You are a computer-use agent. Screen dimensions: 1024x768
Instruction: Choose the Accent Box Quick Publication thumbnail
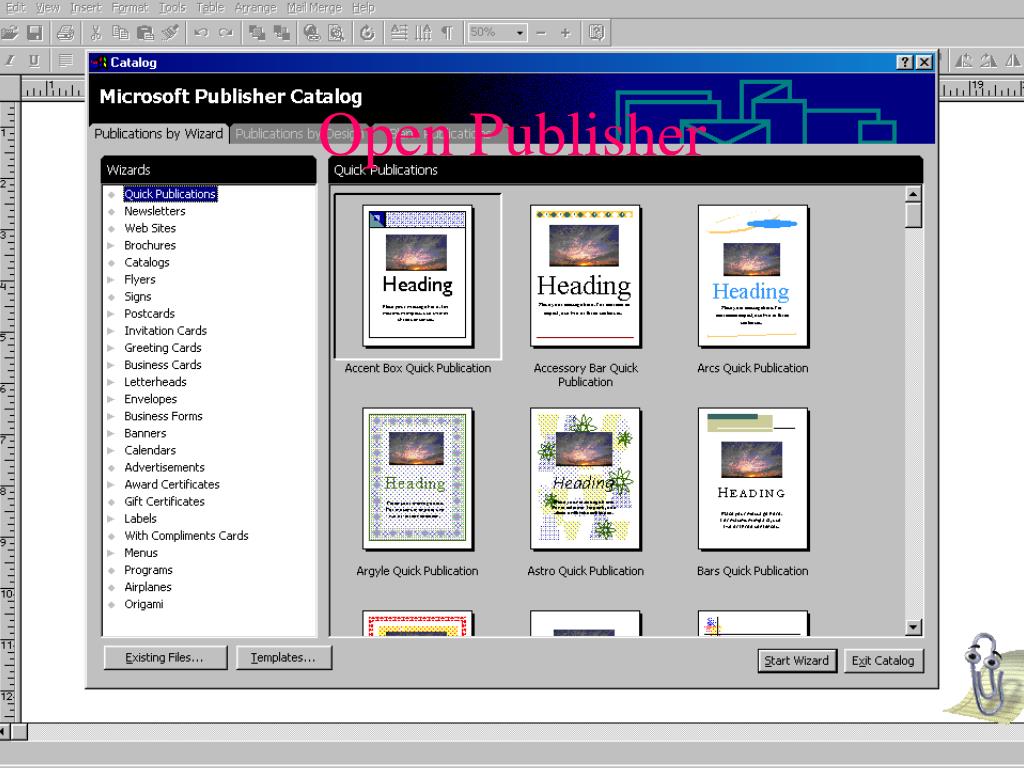coord(418,276)
